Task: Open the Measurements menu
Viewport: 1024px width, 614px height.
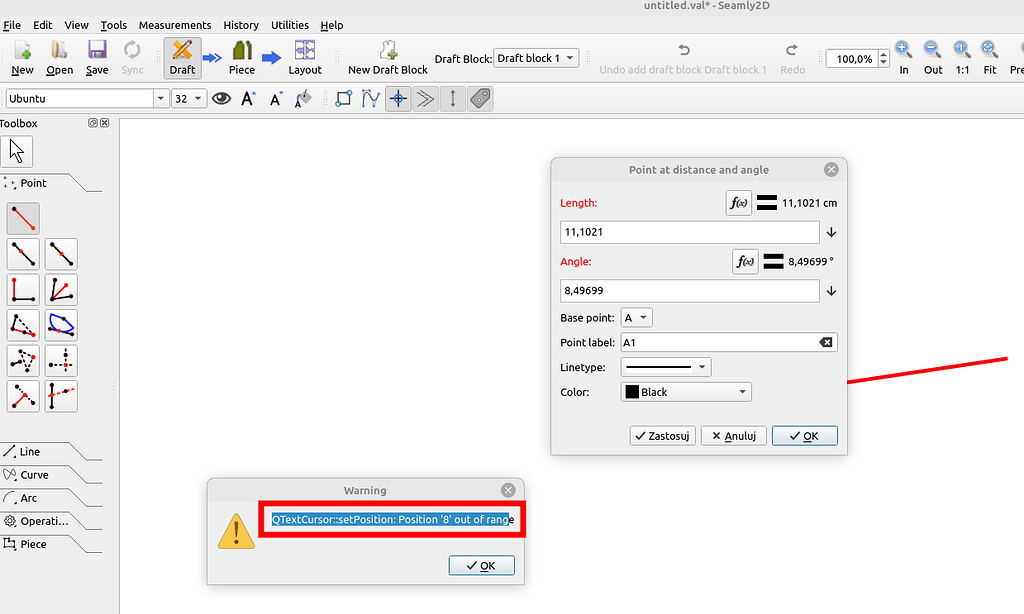Action: click(175, 25)
